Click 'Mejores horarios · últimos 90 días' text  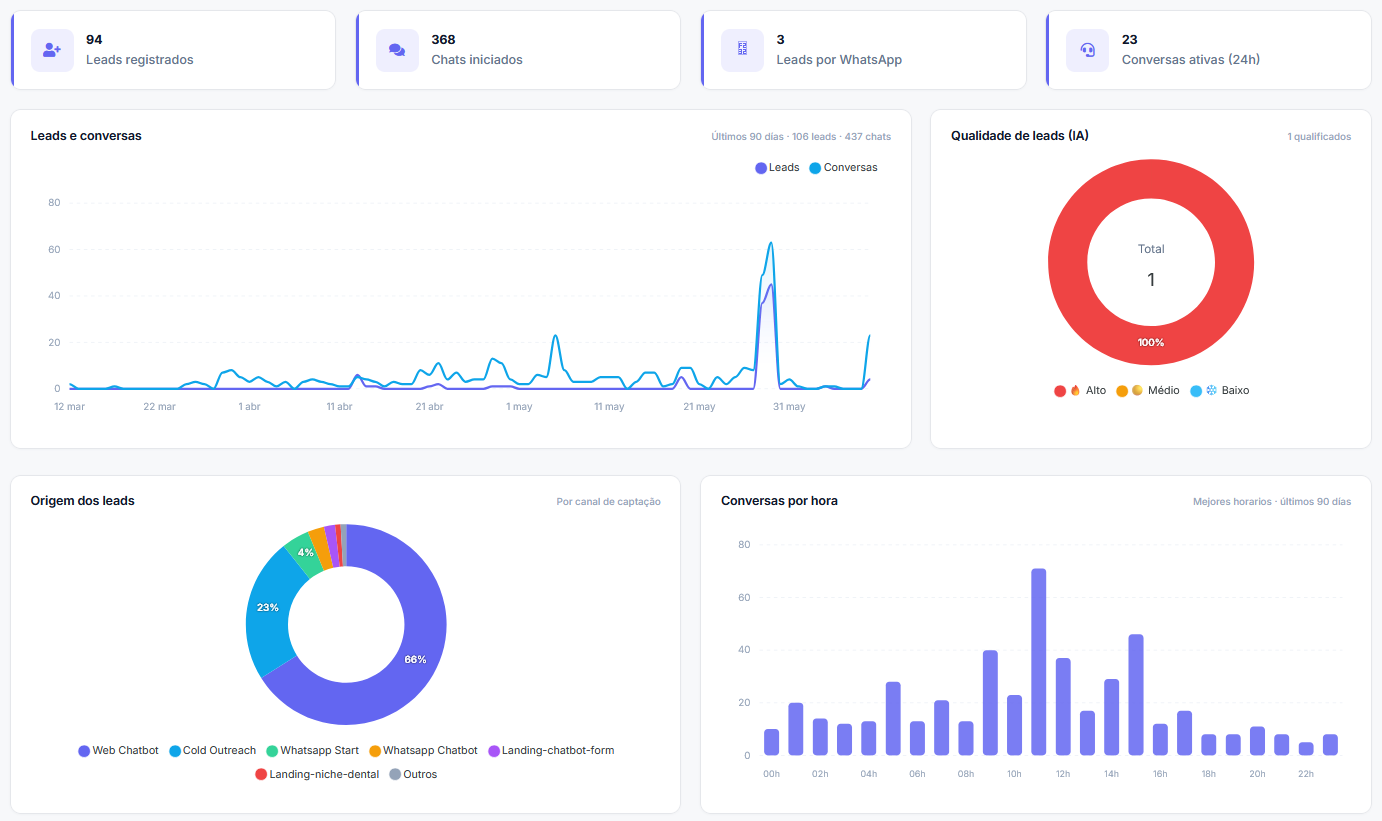point(1272,502)
